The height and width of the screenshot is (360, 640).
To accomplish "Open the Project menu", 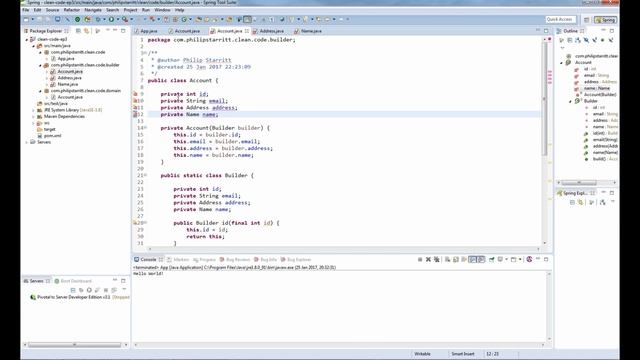I will [x=130, y=10].
